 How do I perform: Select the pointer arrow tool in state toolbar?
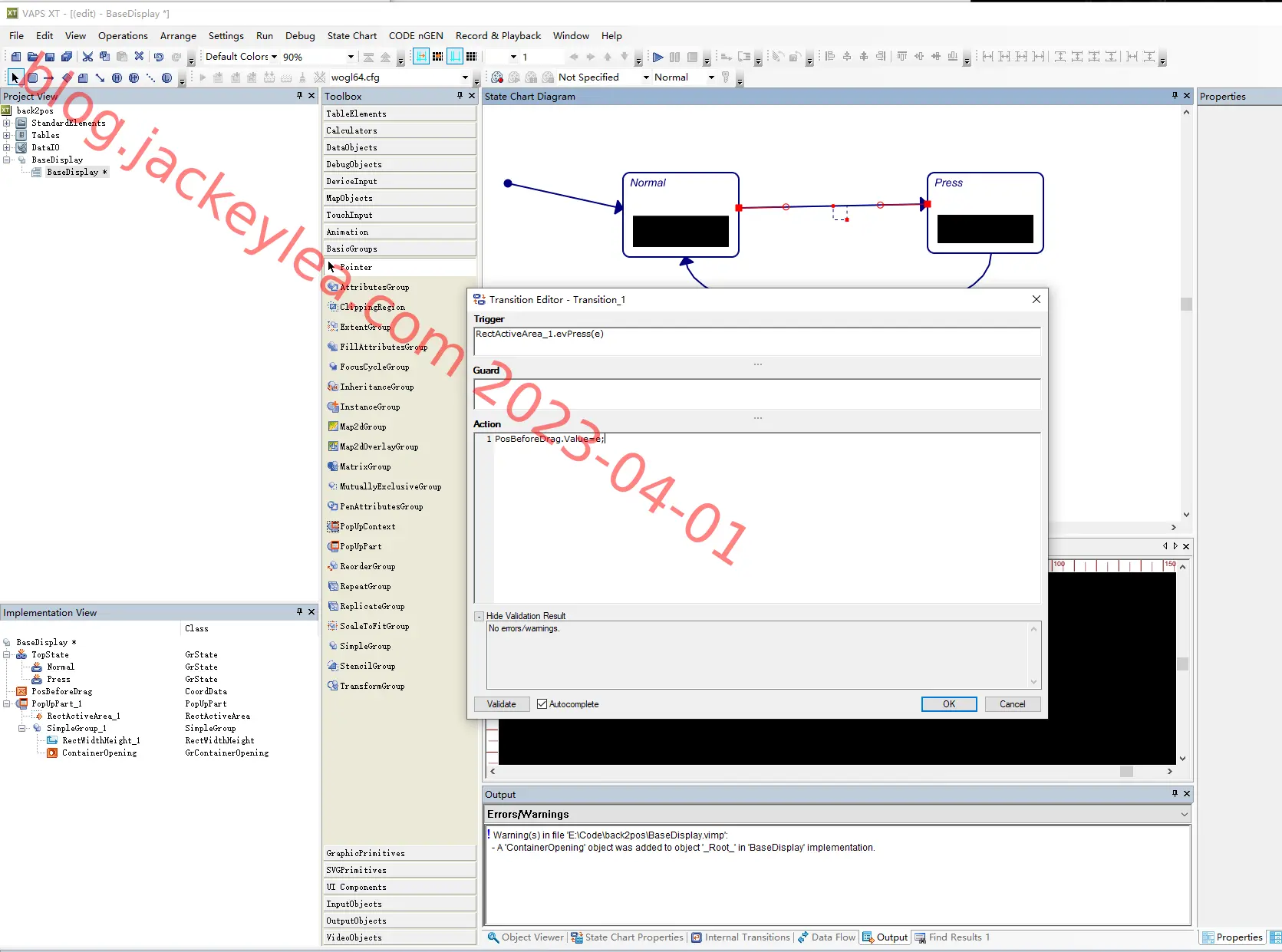[15, 77]
